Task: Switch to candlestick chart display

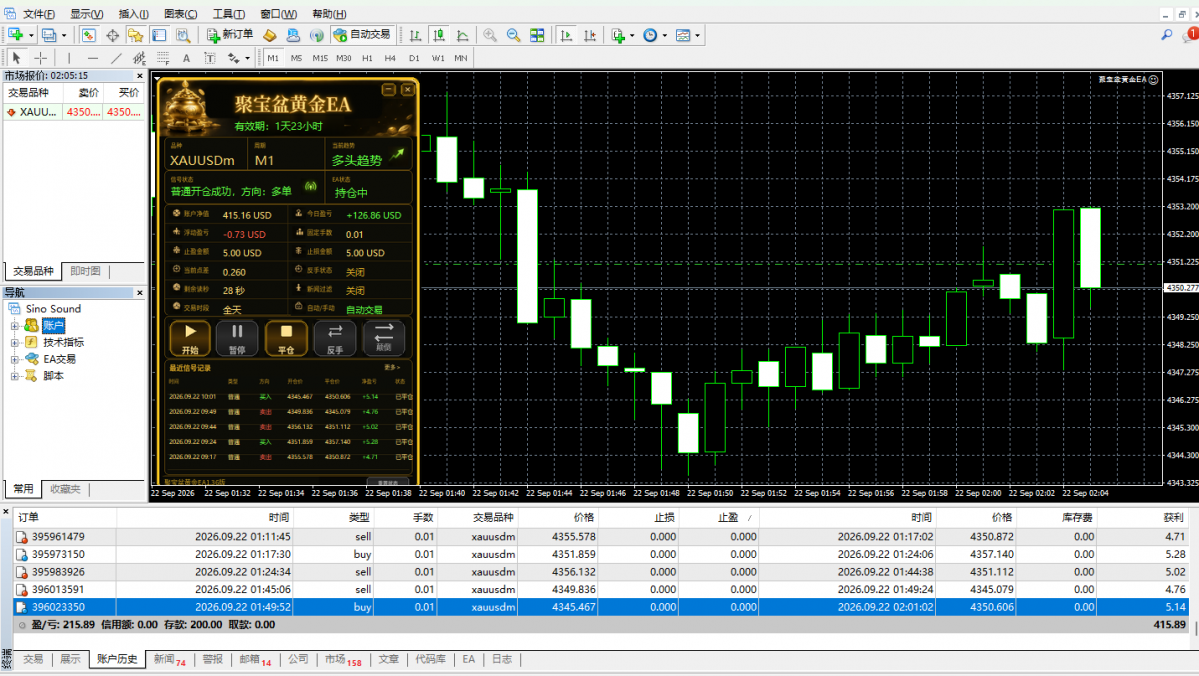Action: click(x=439, y=35)
